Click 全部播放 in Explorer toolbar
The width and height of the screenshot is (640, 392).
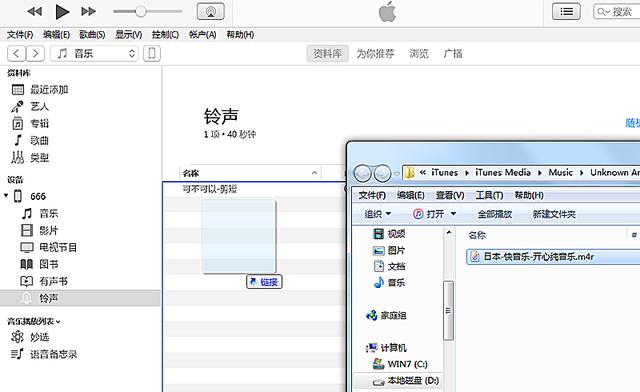pyautogui.click(x=495, y=214)
